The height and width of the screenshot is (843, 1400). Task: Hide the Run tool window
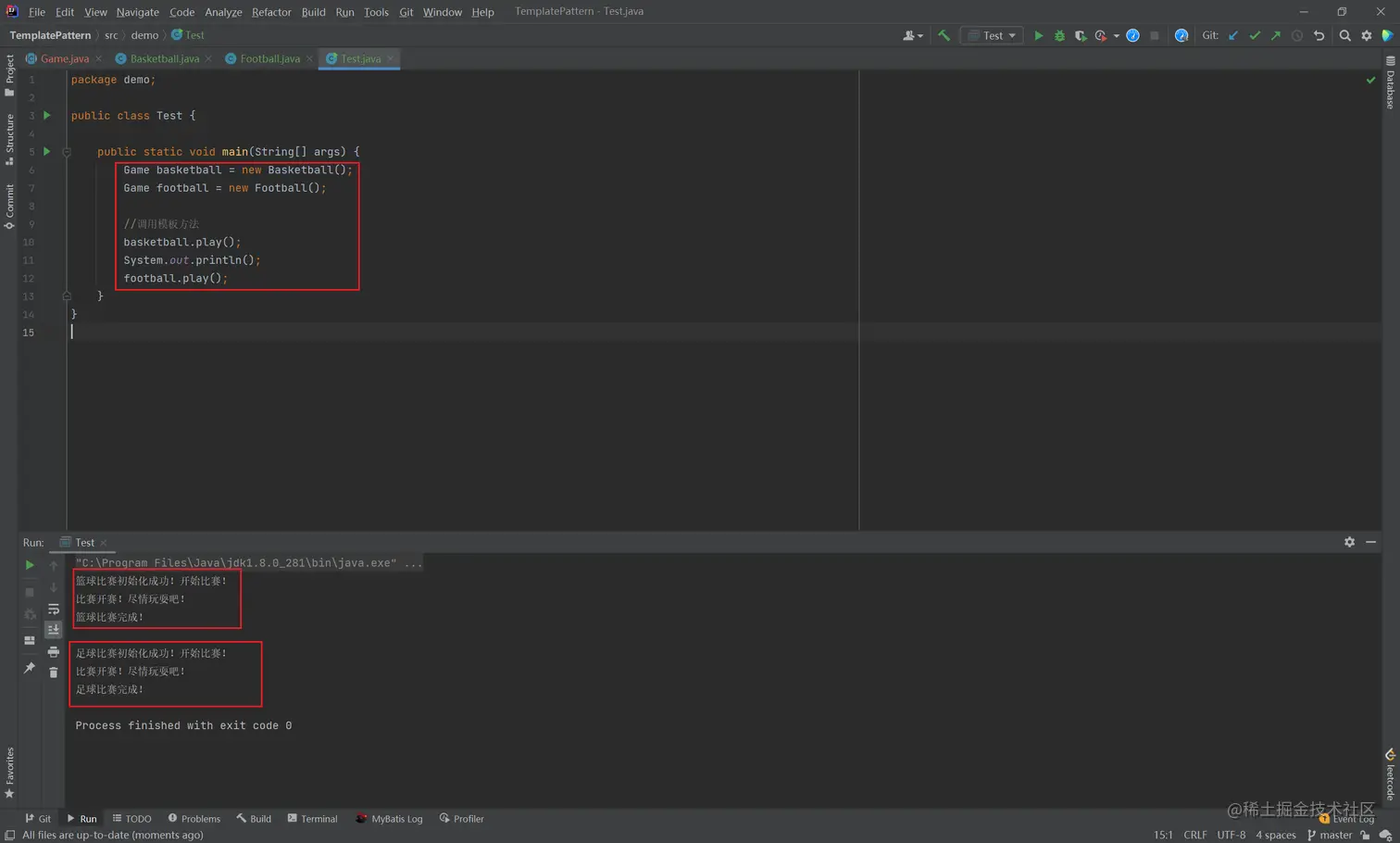click(1371, 542)
